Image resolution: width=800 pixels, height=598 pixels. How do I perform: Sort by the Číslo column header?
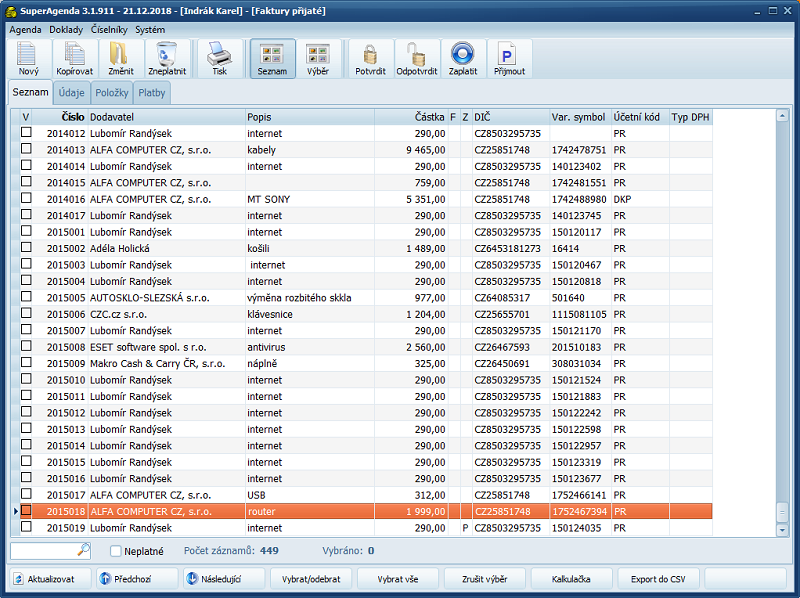[61, 117]
